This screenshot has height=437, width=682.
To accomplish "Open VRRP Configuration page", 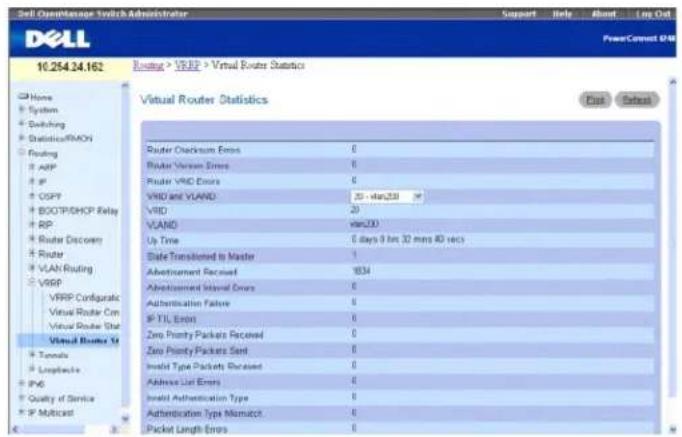I will click(84, 298).
